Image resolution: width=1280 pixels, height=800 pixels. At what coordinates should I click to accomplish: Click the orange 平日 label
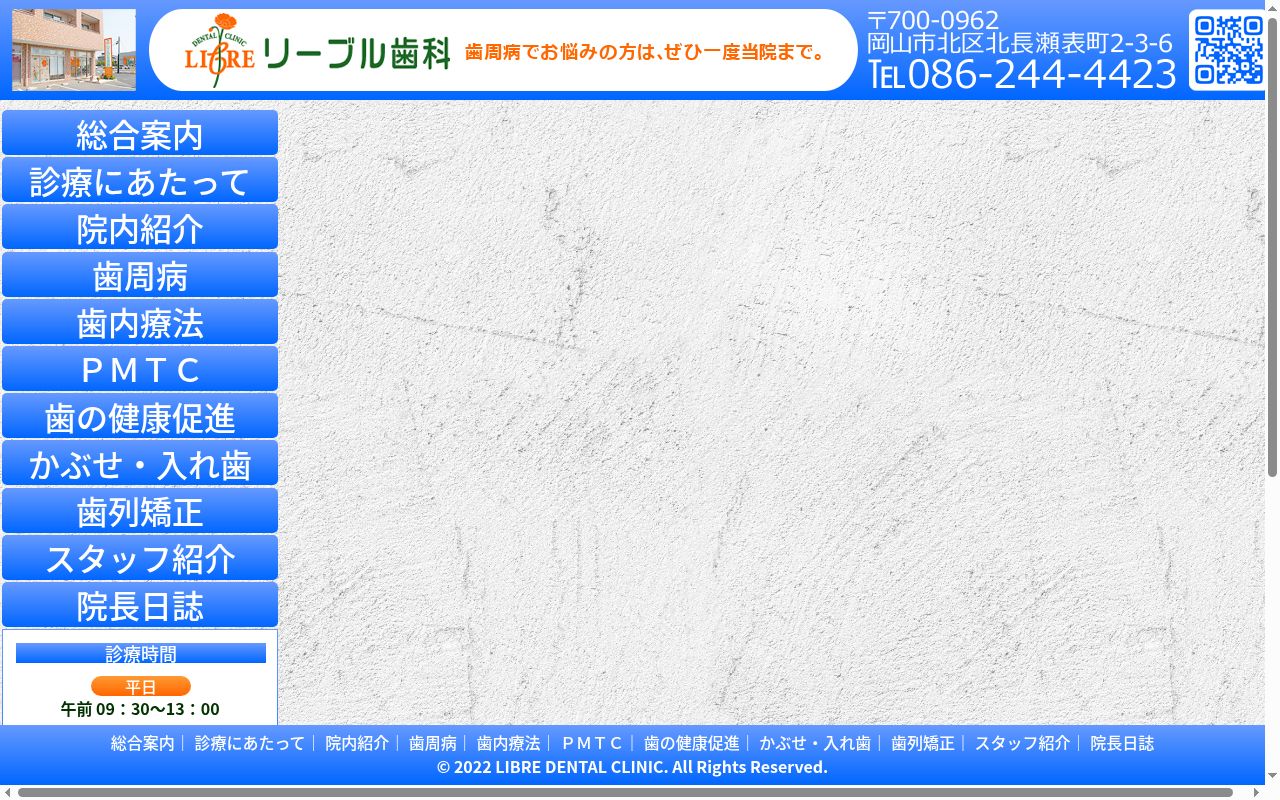[x=141, y=686]
